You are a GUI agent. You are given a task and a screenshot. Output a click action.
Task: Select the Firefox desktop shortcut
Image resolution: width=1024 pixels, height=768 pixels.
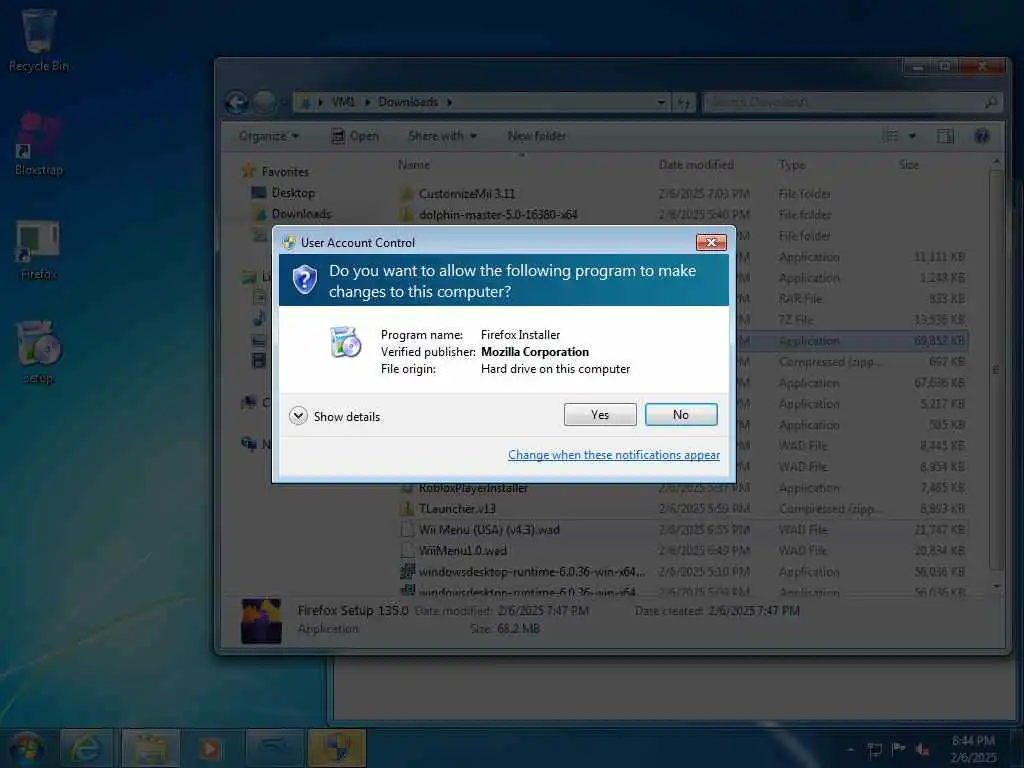point(39,250)
